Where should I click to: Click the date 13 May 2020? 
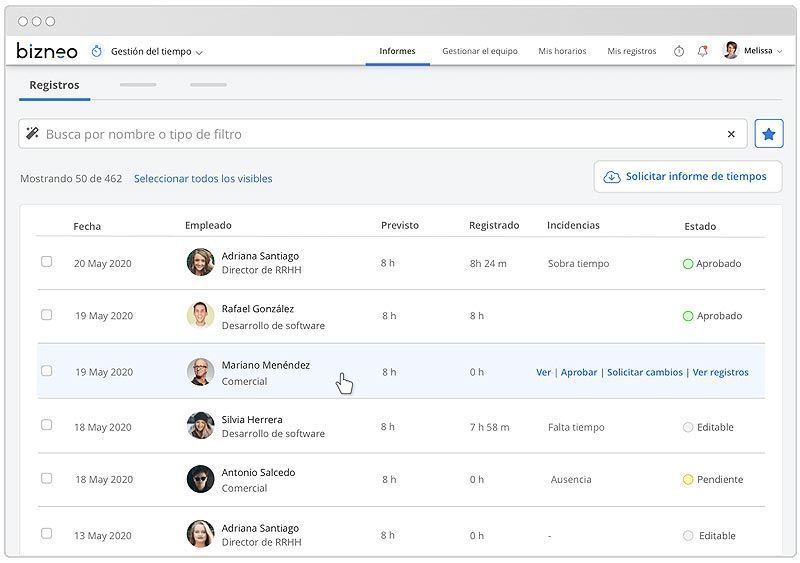tap(103, 535)
